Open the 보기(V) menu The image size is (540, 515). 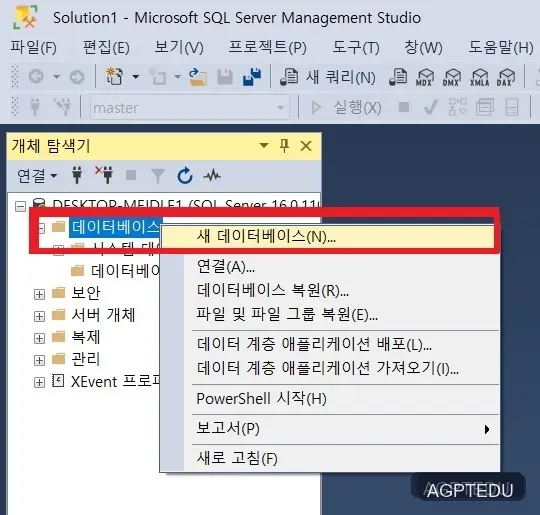[x=179, y=47]
